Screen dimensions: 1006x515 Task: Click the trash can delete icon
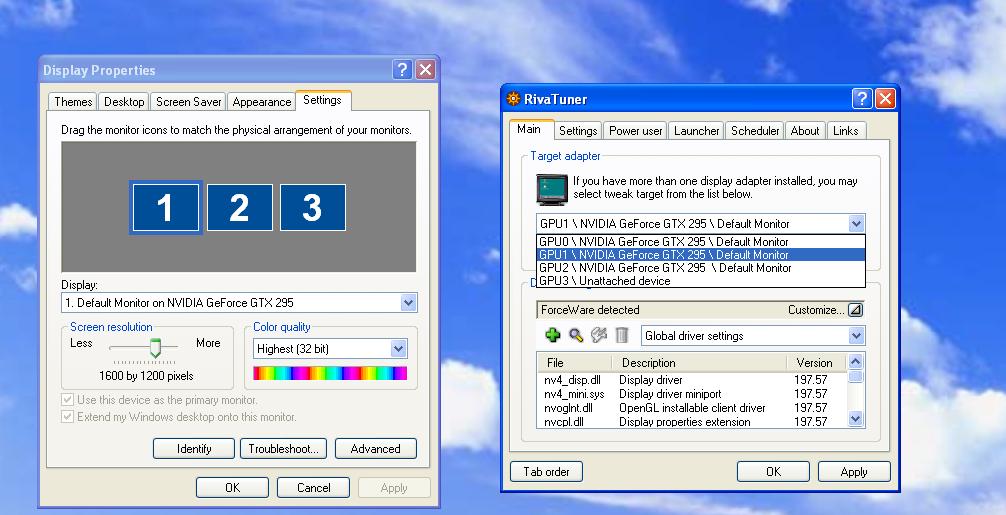pos(622,335)
